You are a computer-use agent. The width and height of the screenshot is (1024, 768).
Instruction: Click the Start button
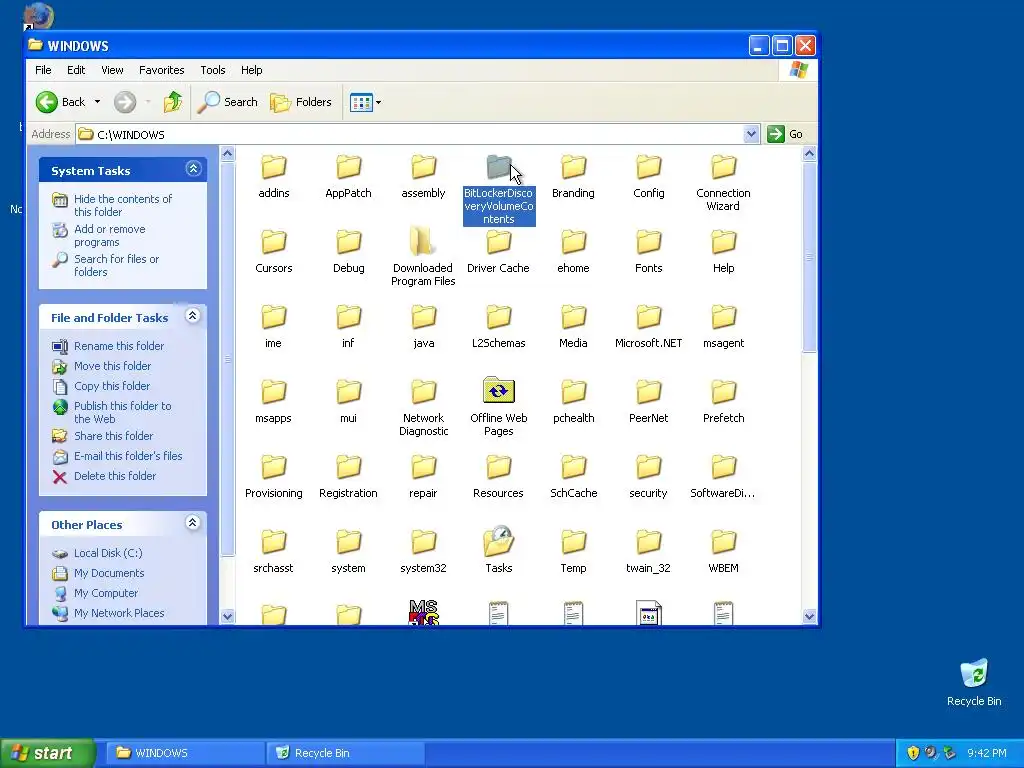[46, 753]
